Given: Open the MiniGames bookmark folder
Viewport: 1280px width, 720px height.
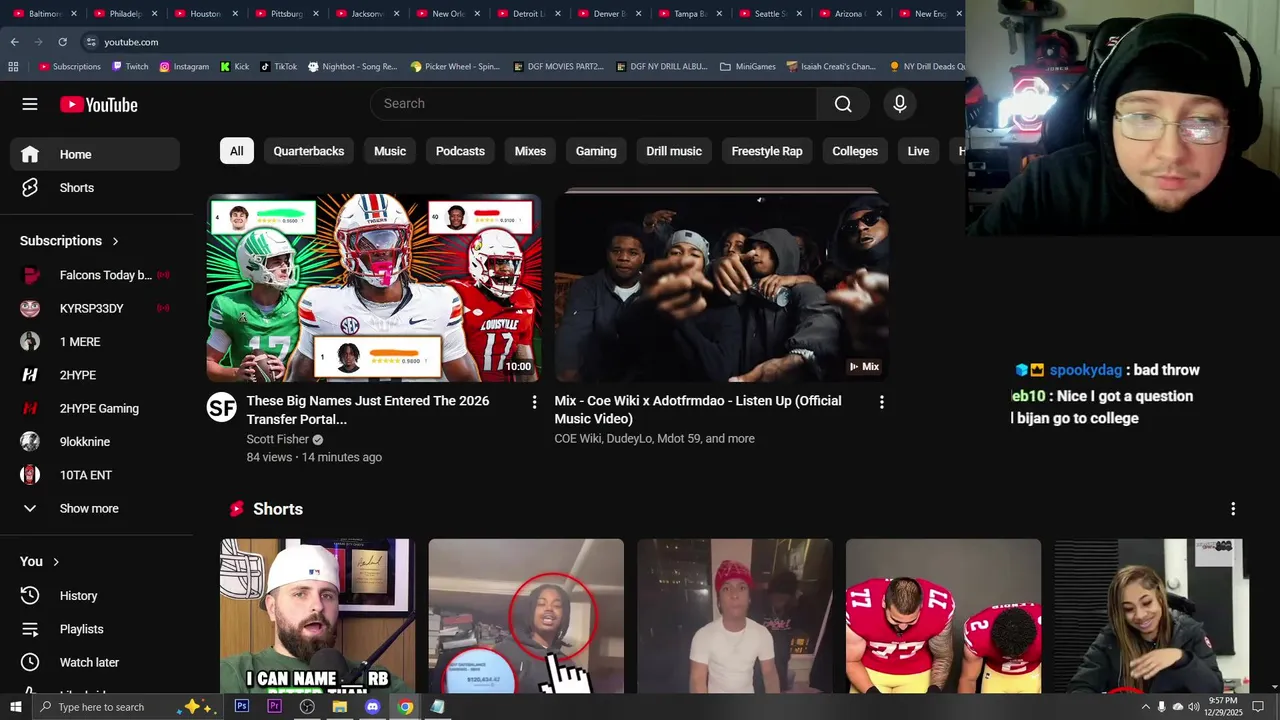Looking at the screenshot, I should coord(747,67).
